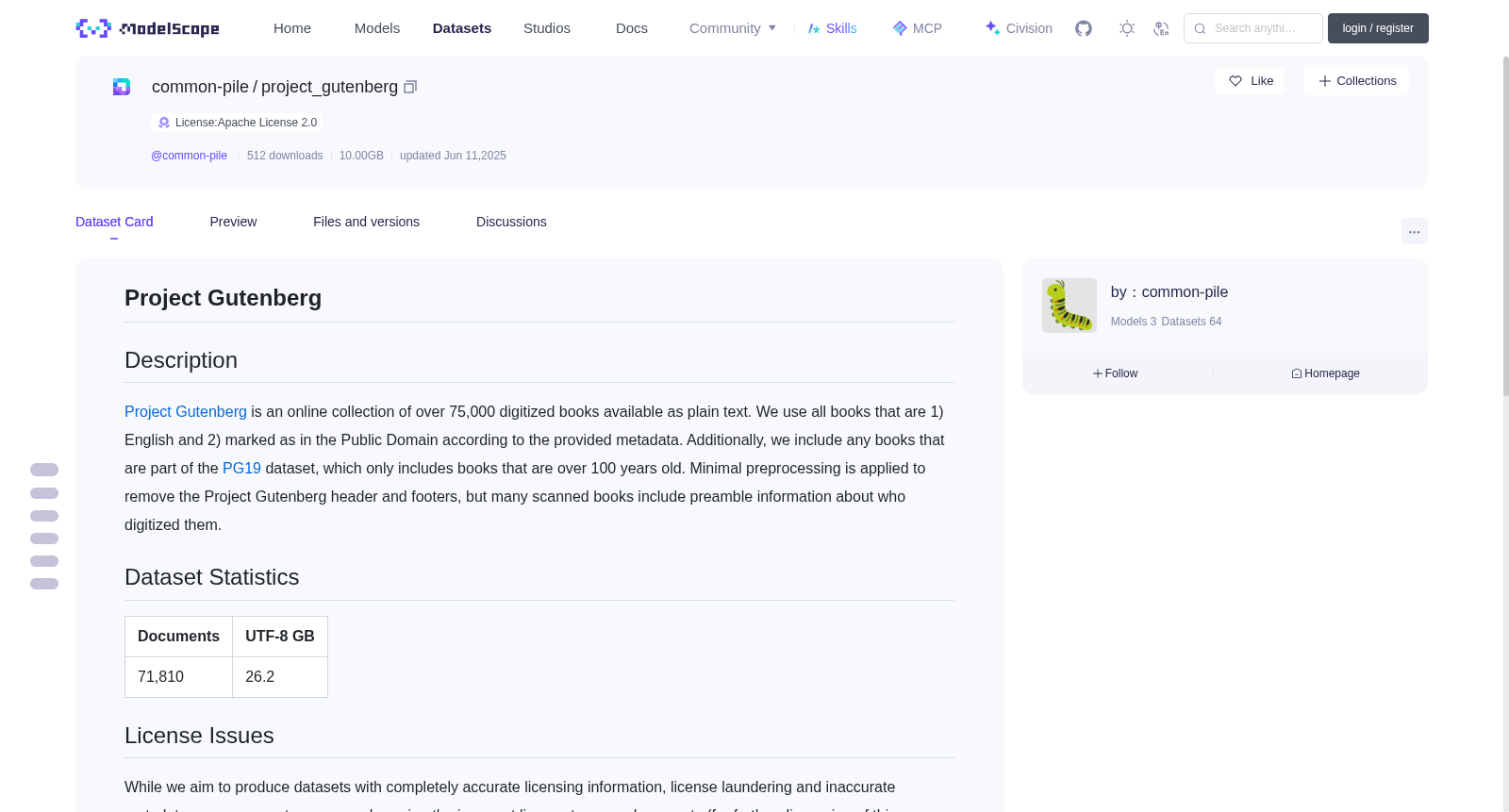Screen dimensions: 1509x812
Task: Visit the common-pile Homepage
Action: (1325, 373)
